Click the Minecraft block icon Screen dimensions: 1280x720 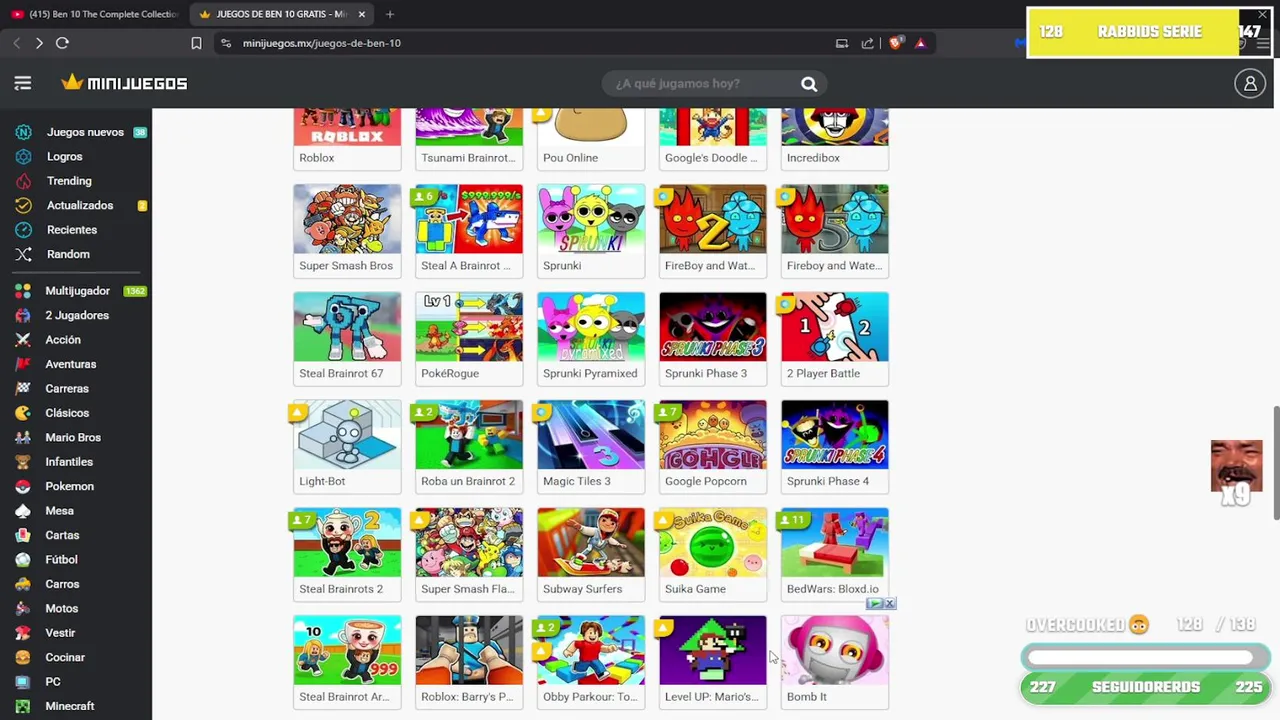(x=23, y=706)
